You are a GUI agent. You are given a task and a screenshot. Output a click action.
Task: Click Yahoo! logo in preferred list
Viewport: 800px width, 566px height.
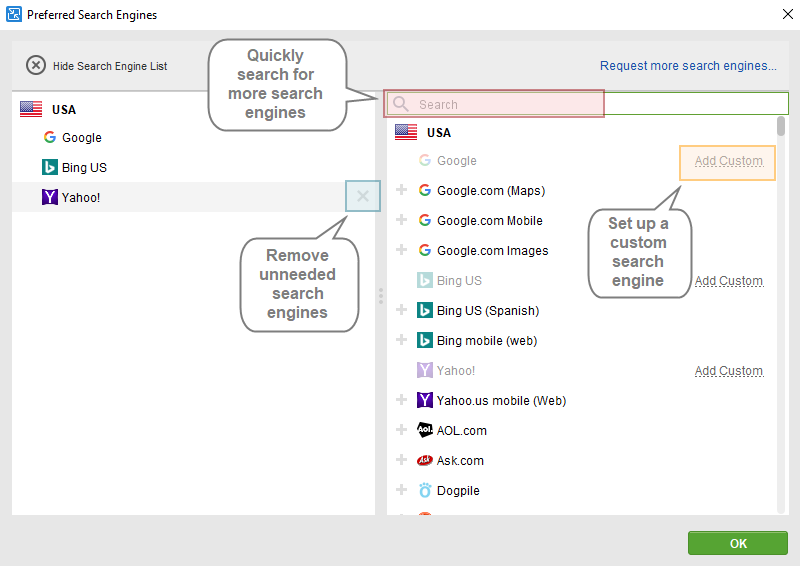49,197
